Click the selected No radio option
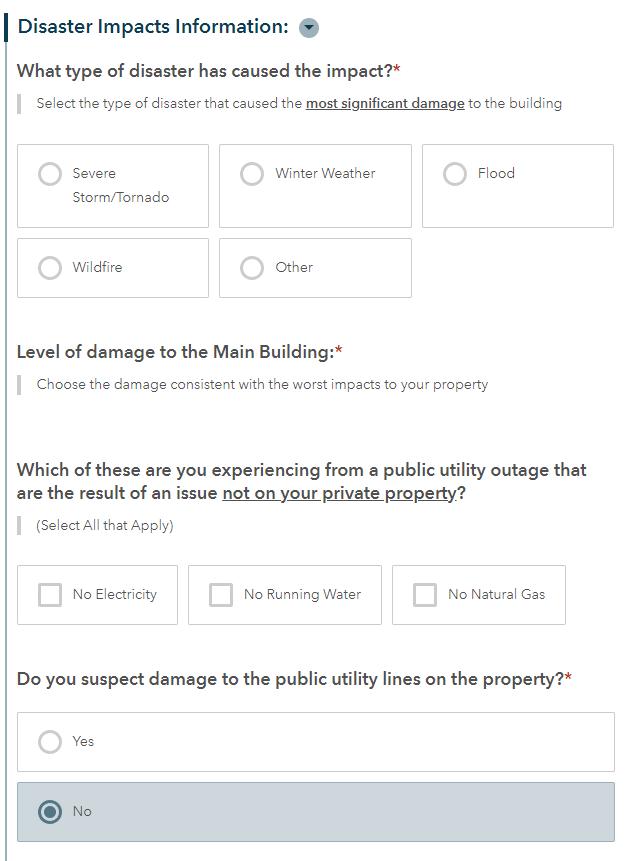The width and height of the screenshot is (625, 861). tap(50, 812)
